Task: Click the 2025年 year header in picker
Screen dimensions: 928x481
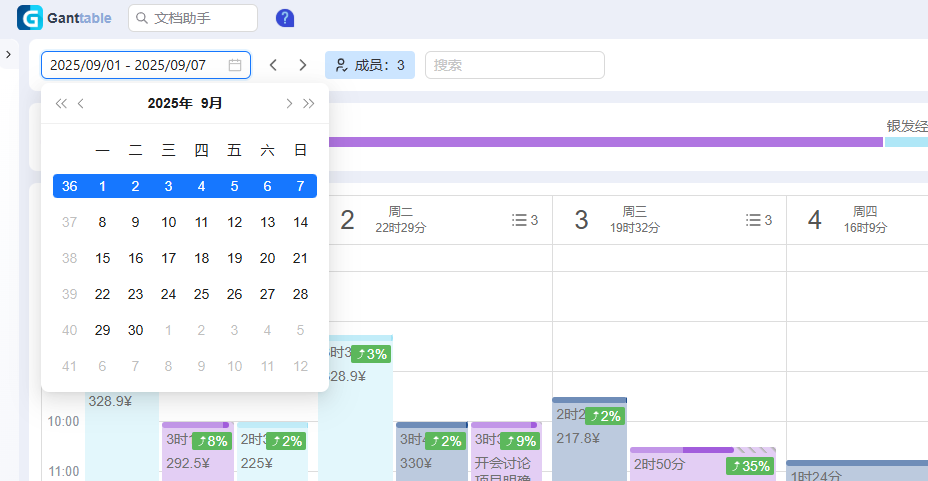Action: (170, 104)
